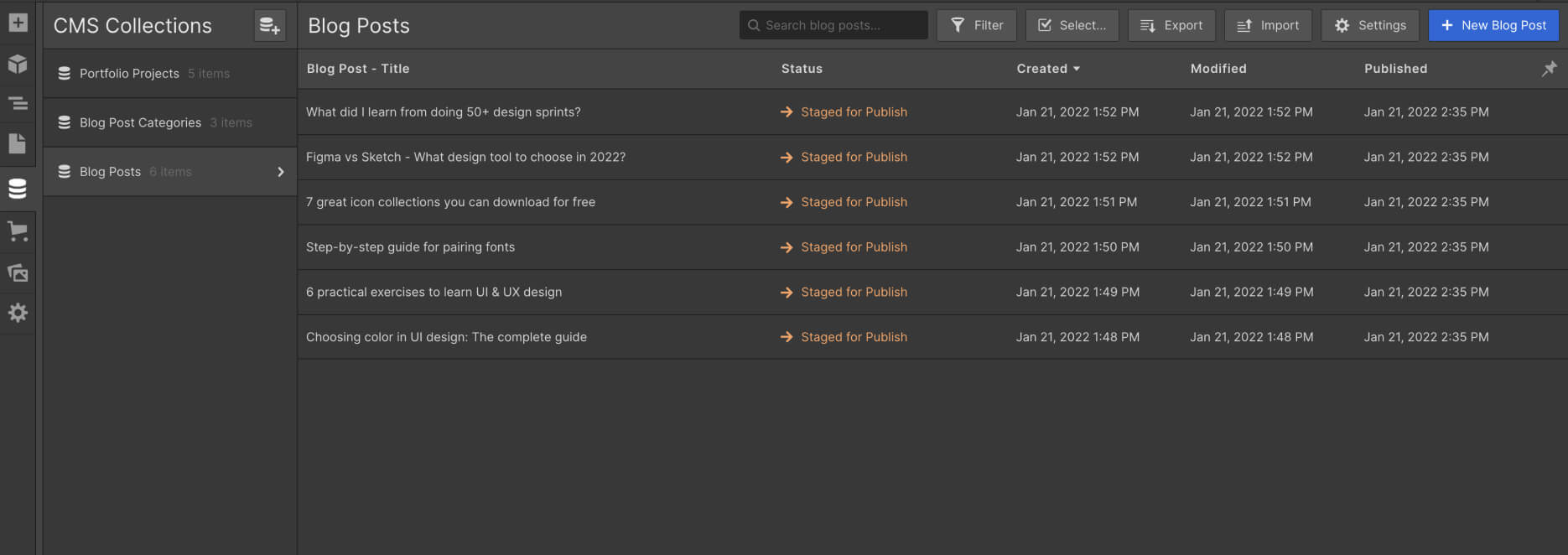Open the Step-by-step guide for pairing fonts post
The height and width of the screenshot is (555, 1568).
pyautogui.click(x=410, y=247)
